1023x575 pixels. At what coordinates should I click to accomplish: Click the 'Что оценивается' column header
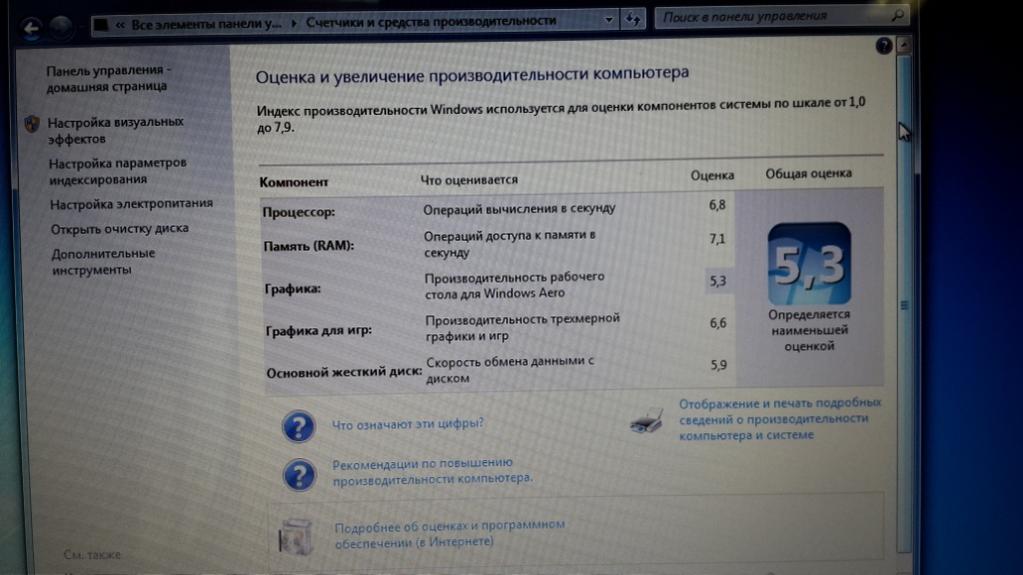tap(469, 179)
